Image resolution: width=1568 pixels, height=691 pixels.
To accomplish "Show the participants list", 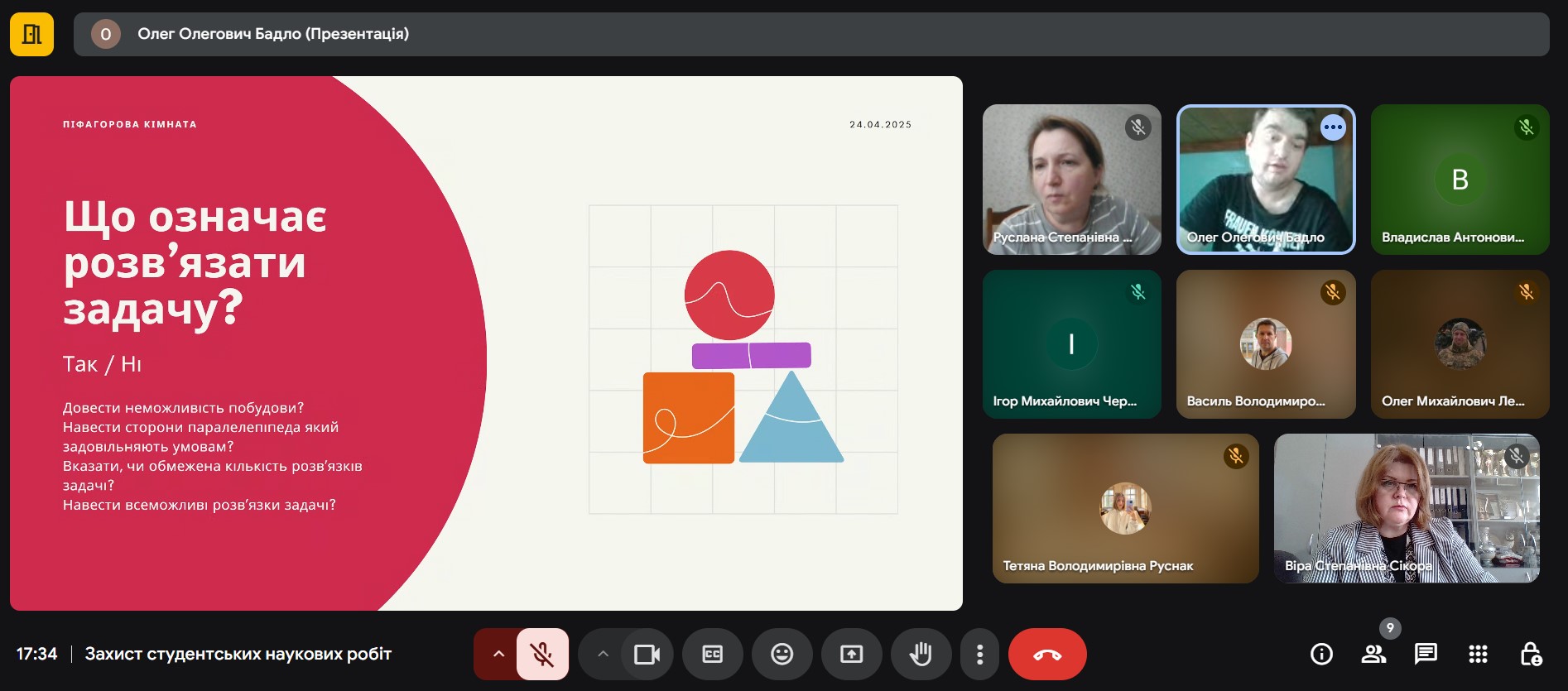I will [x=1373, y=655].
